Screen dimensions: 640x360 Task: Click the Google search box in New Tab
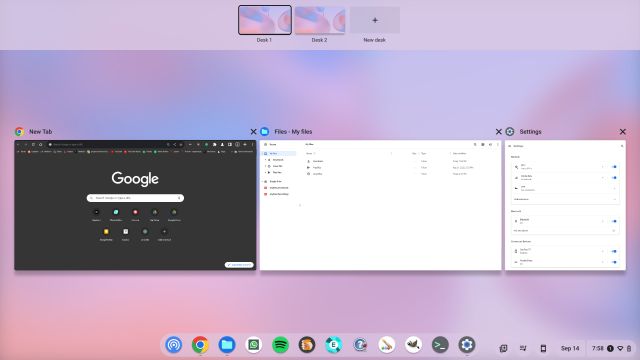tap(135, 198)
